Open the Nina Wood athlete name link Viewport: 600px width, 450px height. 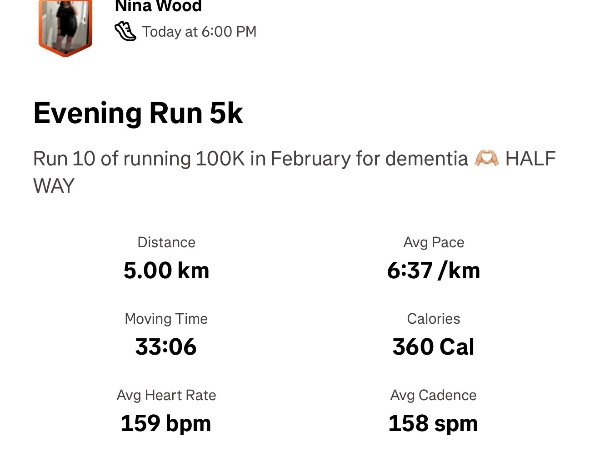click(x=158, y=6)
